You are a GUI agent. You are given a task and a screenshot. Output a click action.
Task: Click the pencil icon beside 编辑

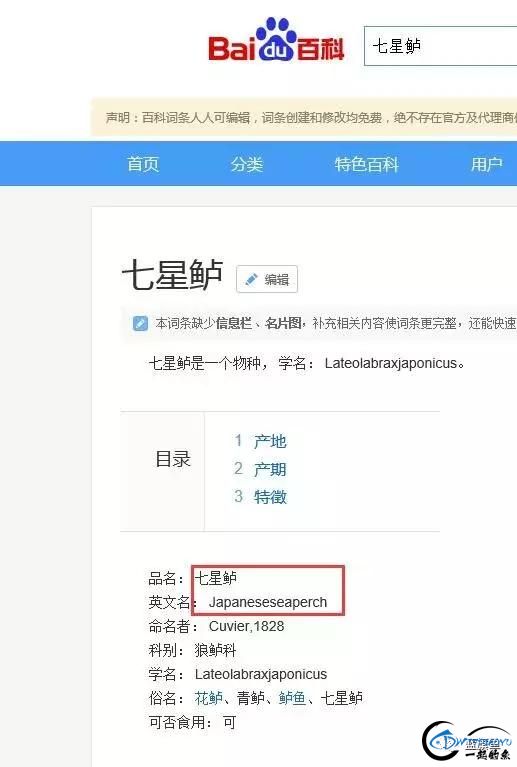[251, 280]
